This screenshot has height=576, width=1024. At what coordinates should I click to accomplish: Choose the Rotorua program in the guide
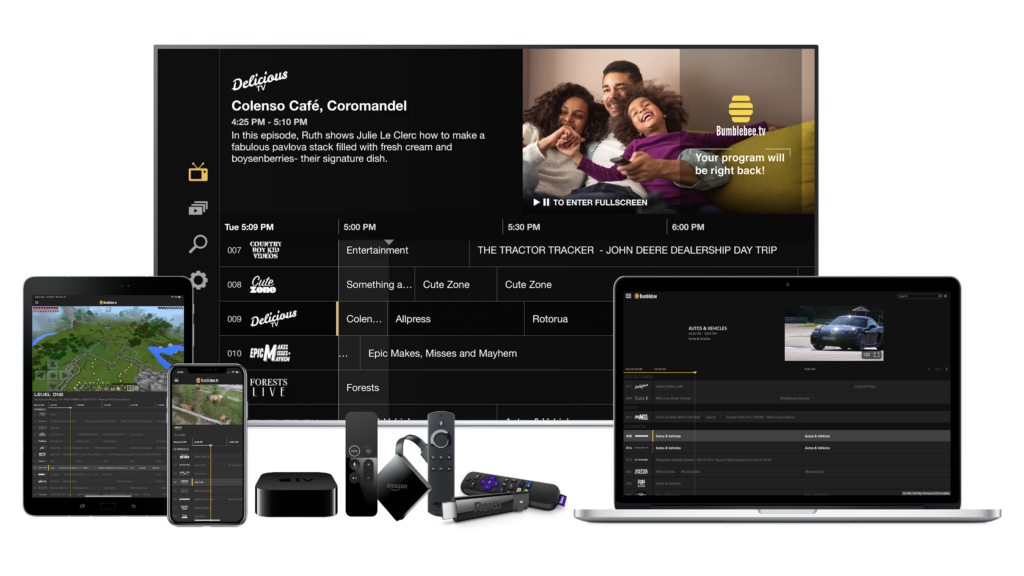click(550, 319)
